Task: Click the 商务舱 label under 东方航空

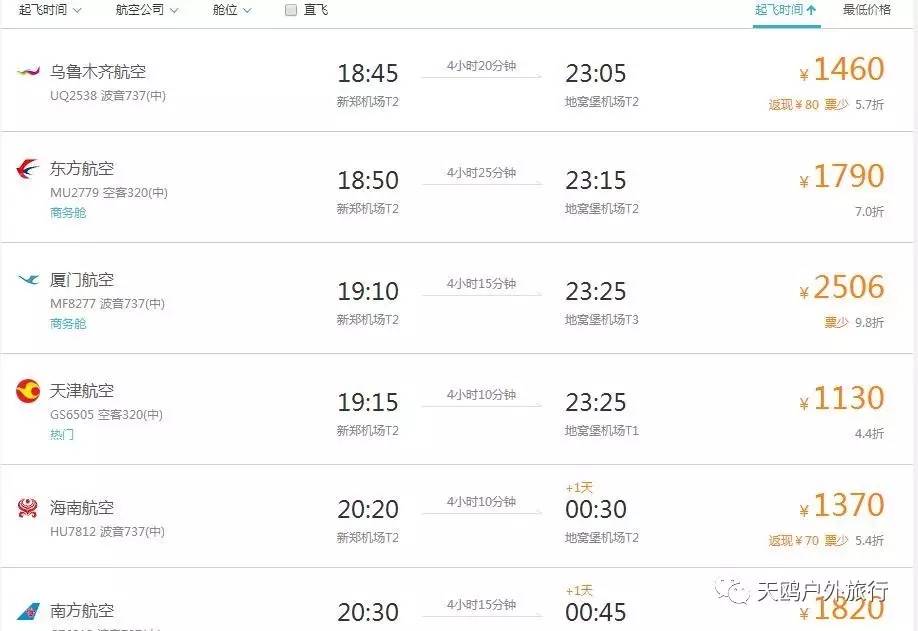Action: [68, 212]
